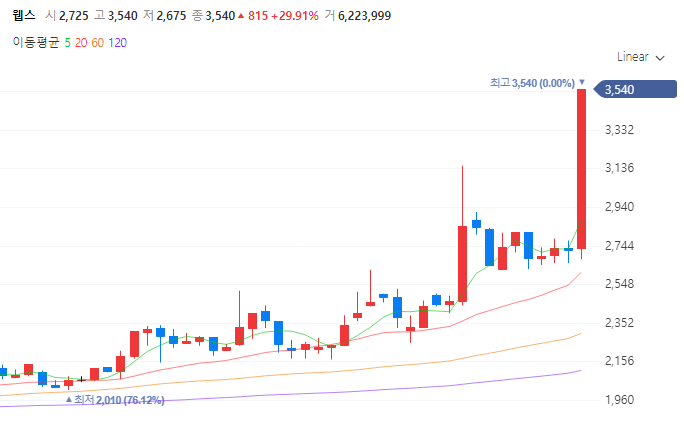
Task: Click the 3,332 axis price label
Action: click(x=619, y=130)
